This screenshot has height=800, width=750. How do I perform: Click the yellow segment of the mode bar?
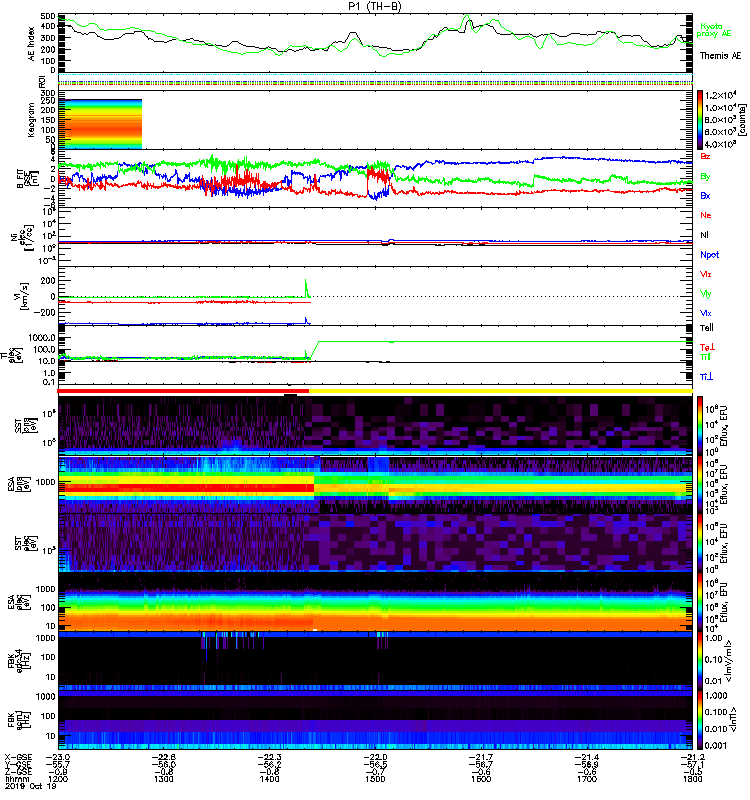pyautogui.click(x=501, y=391)
